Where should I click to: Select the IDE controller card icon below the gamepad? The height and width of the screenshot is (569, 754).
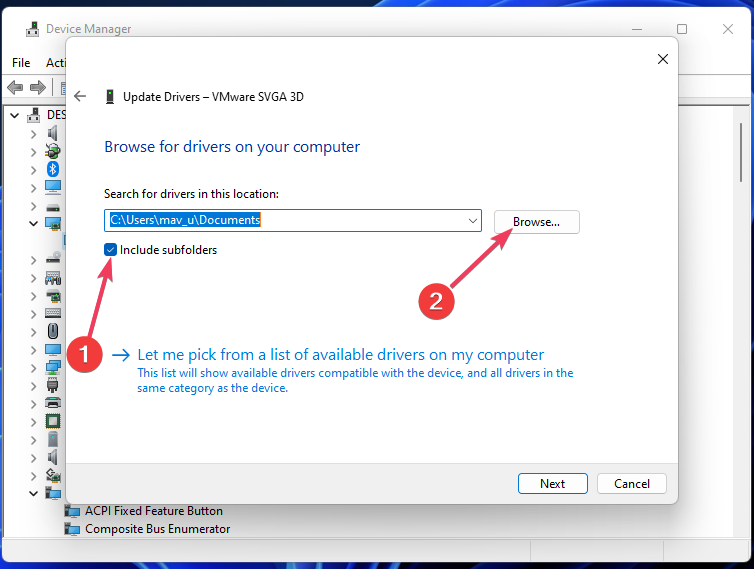[x=53, y=296]
